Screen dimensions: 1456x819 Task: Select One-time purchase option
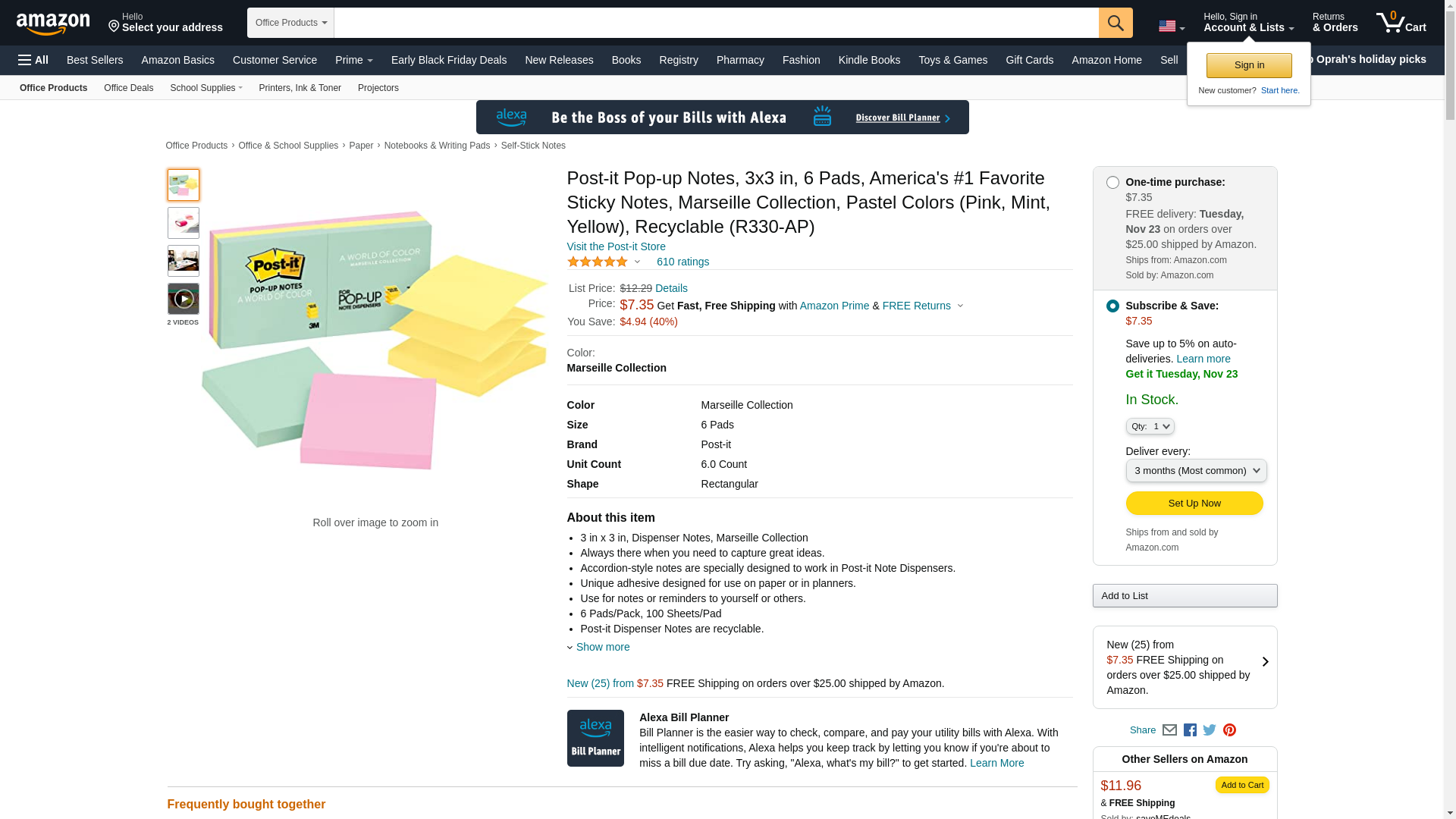coord(1112,183)
